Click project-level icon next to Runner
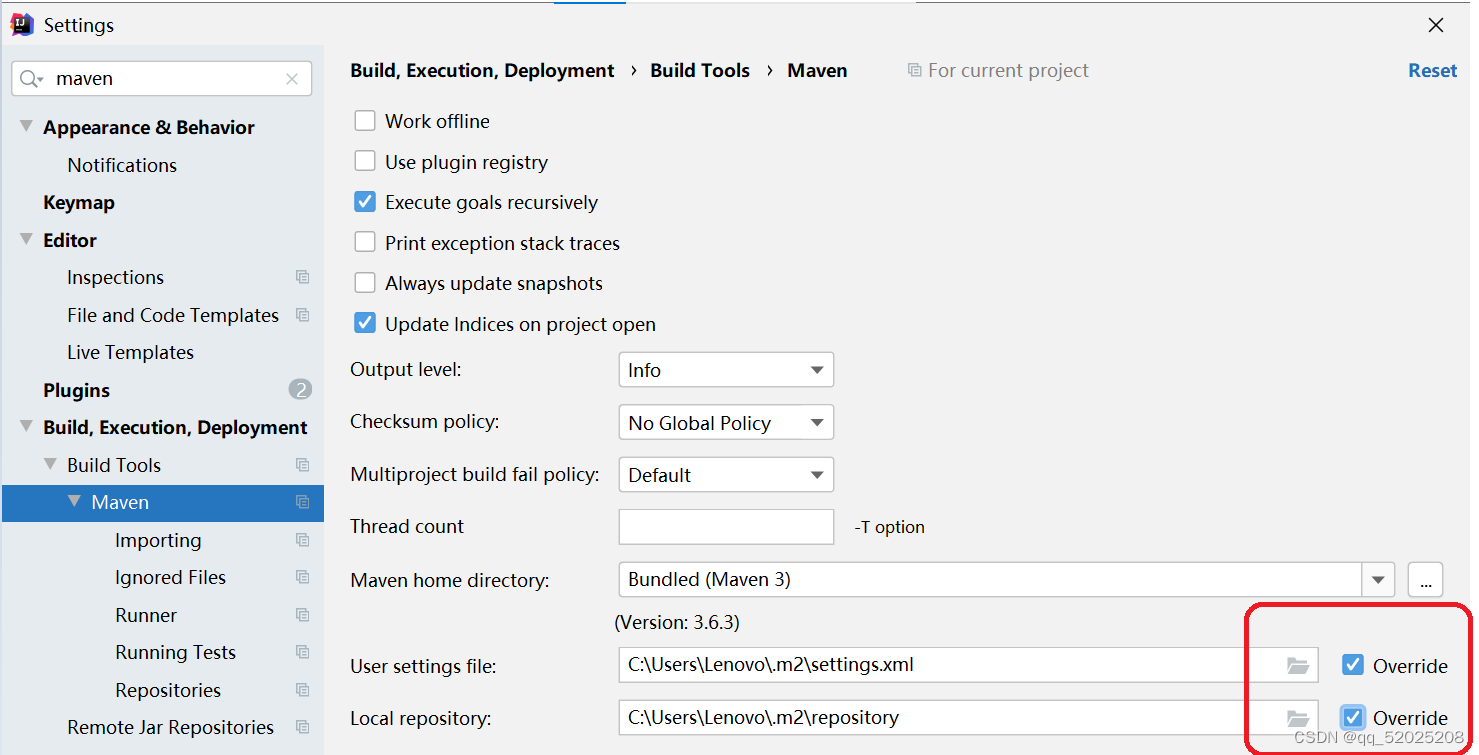The width and height of the screenshot is (1479, 755). tap(302, 615)
